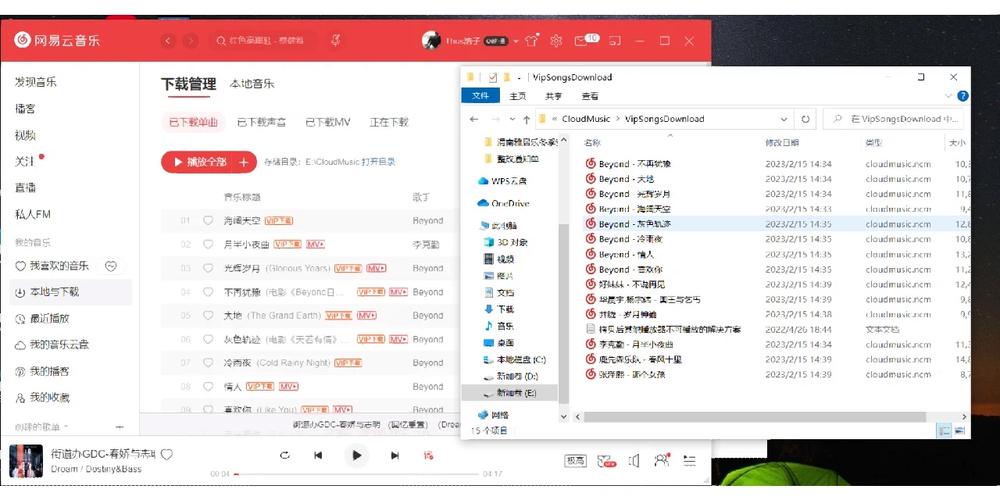The width and height of the screenshot is (1000, 500).
Task: Click the search box in NetEase header
Action: 263,41
